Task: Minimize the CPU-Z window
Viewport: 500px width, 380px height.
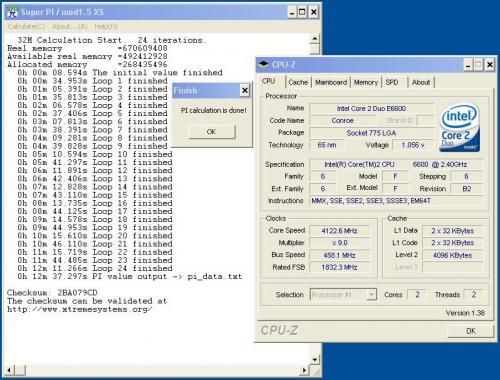Action: 468,65
